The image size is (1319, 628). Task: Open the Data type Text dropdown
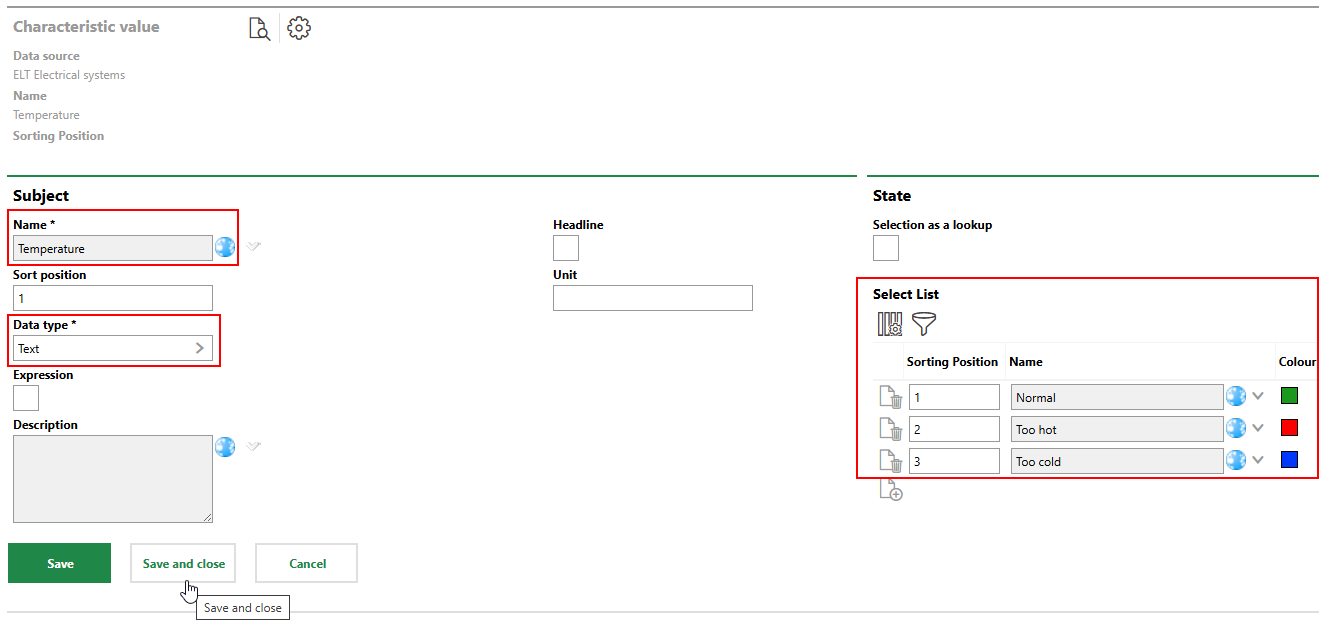tap(113, 348)
